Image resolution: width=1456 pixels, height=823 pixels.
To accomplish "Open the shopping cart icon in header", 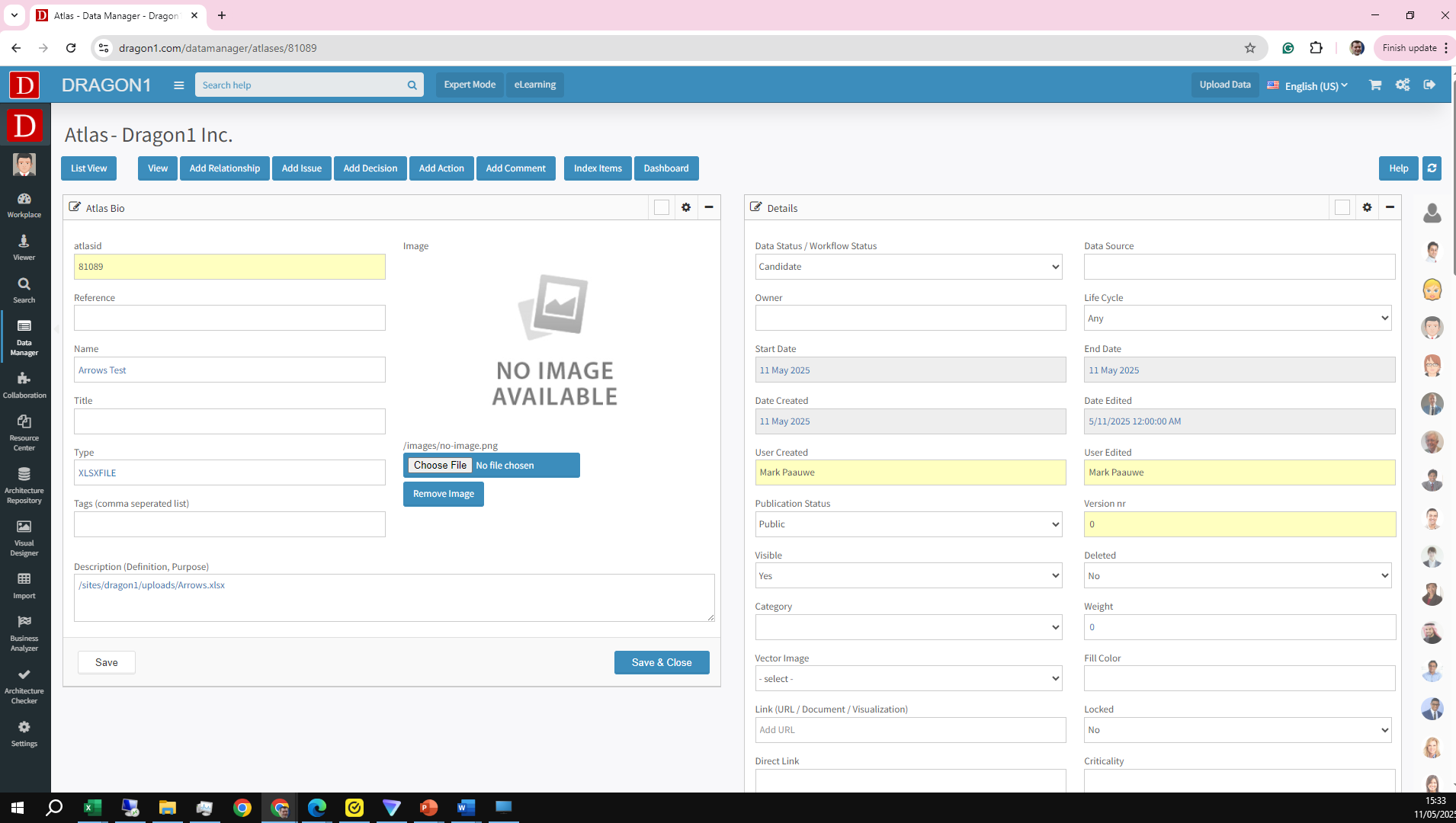I will point(1375,85).
